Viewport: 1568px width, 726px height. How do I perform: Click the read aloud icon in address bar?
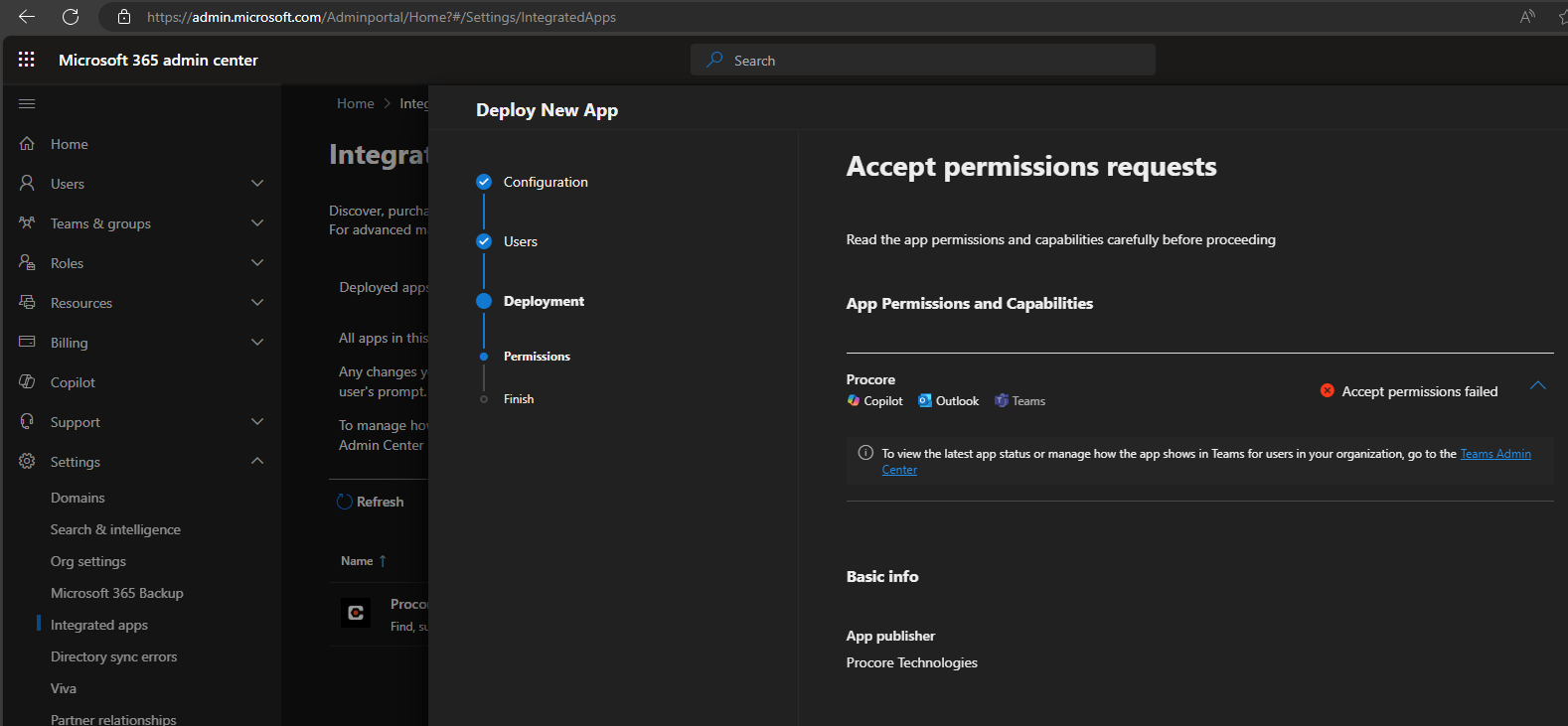point(1527,16)
